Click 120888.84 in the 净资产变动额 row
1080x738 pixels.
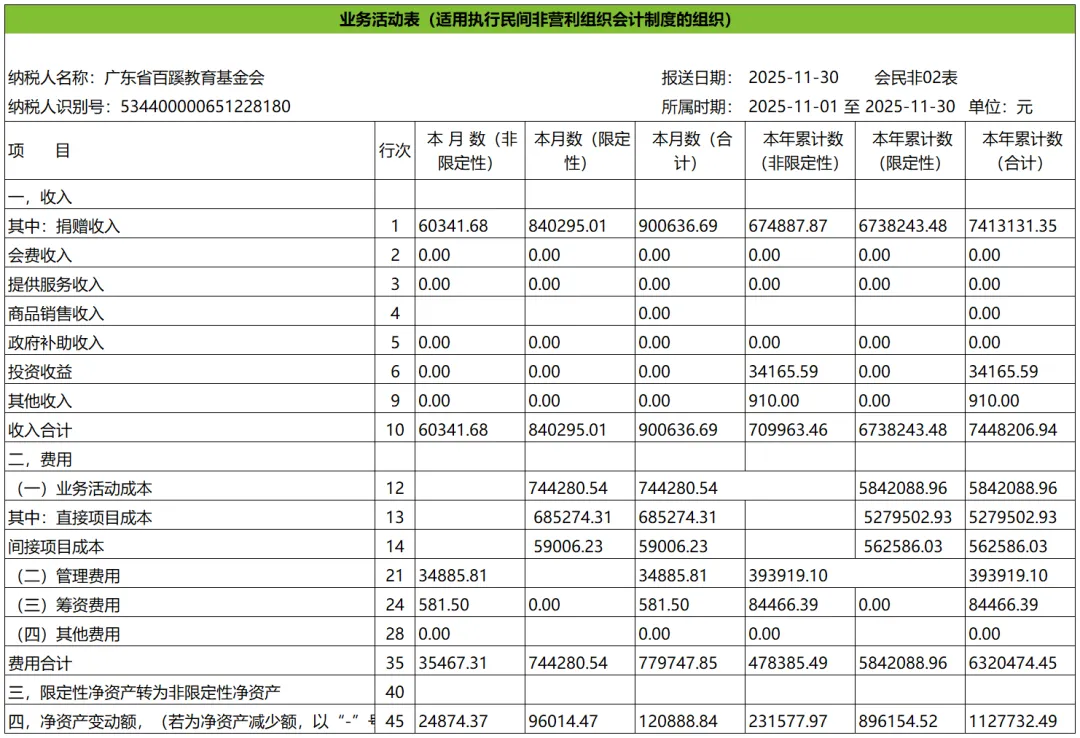click(x=678, y=721)
